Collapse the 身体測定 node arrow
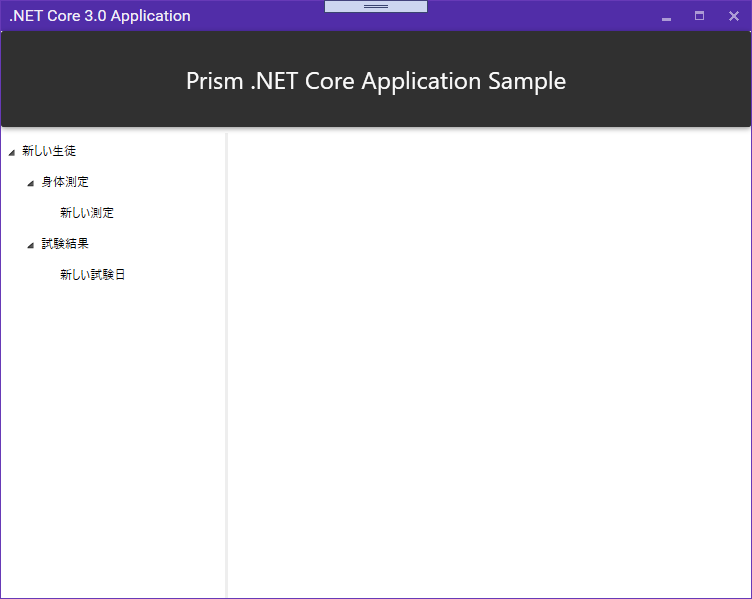The height and width of the screenshot is (599, 752). click(31, 183)
